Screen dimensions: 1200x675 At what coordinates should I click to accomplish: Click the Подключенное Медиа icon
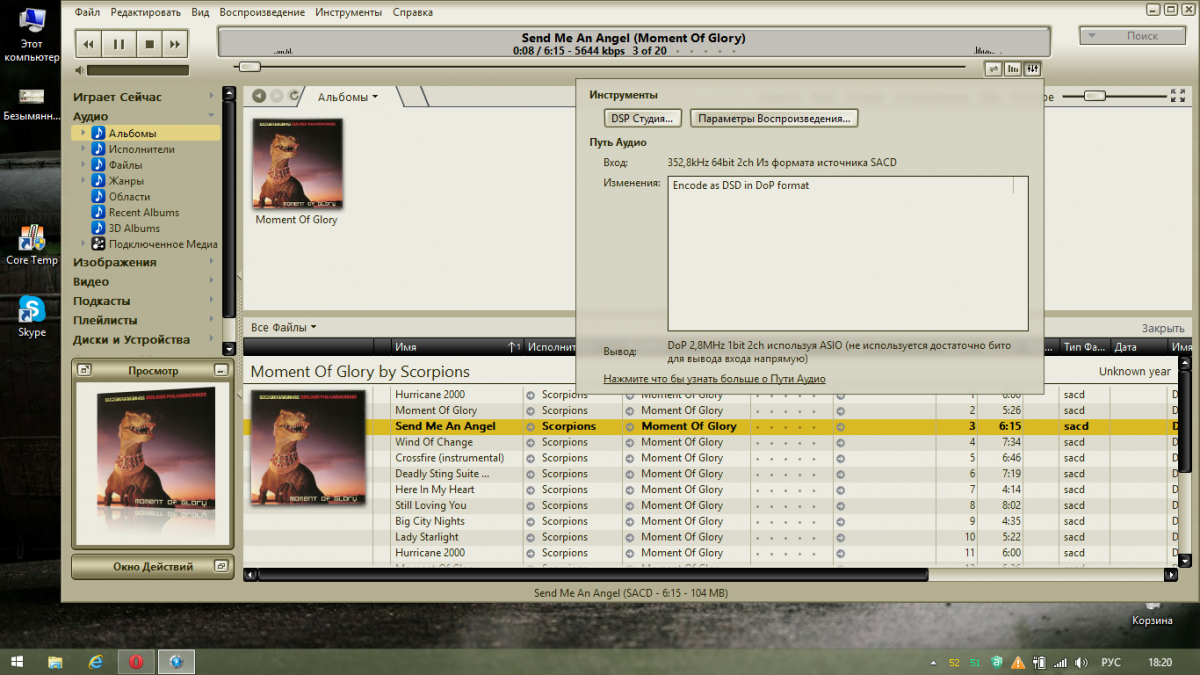click(x=98, y=244)
